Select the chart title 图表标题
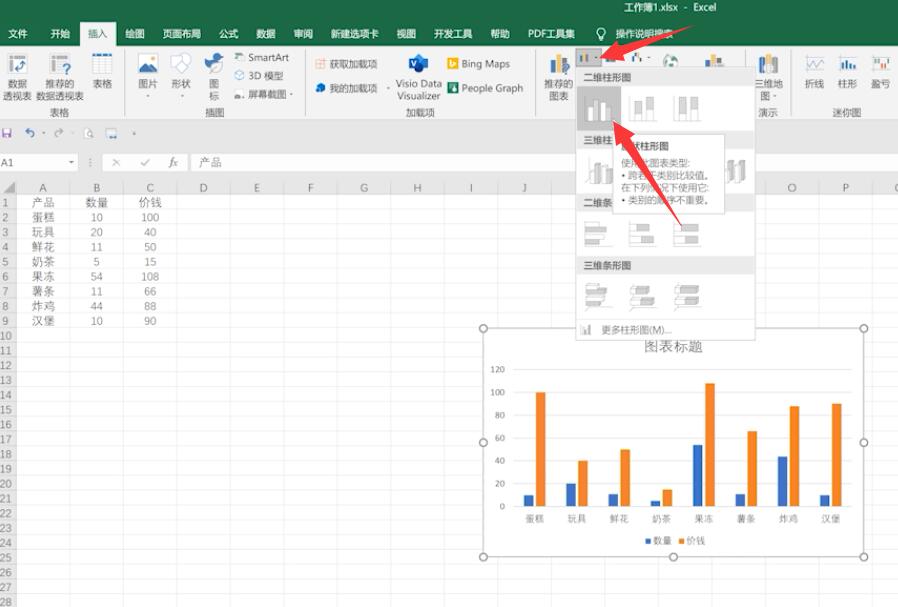 (673, 346)
